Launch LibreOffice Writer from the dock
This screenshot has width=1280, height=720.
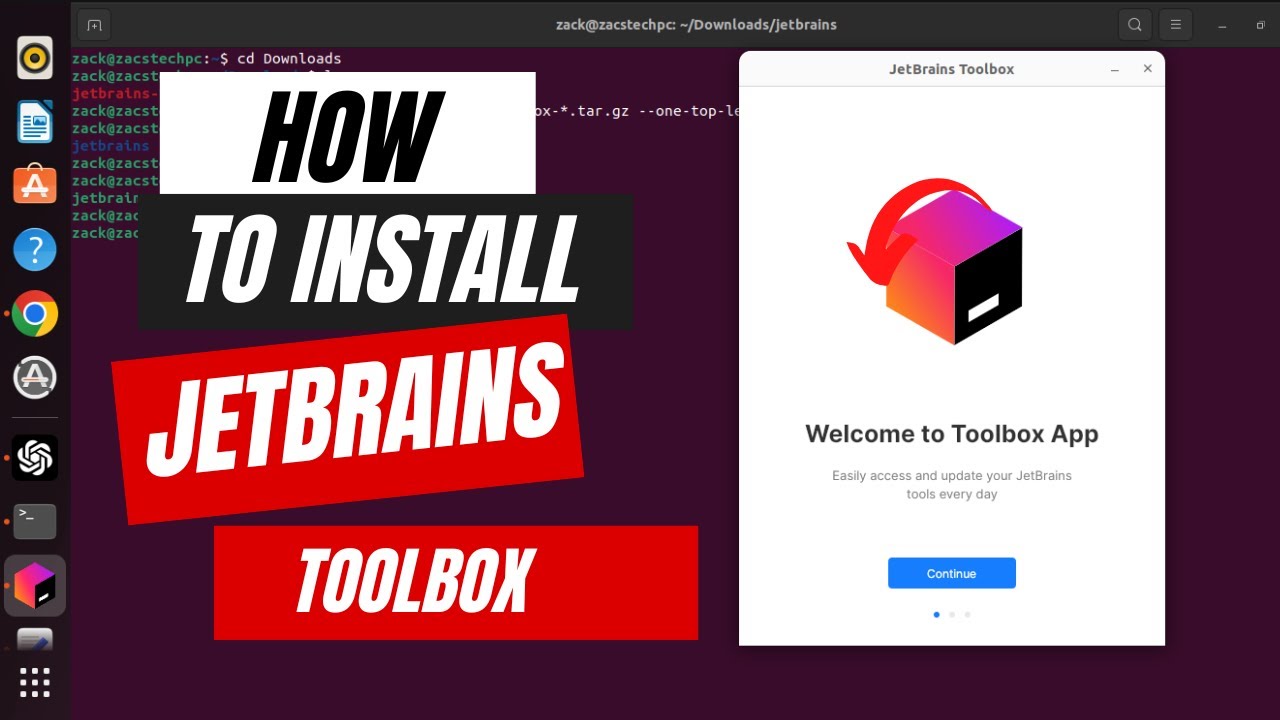click(x=35, y=122)
